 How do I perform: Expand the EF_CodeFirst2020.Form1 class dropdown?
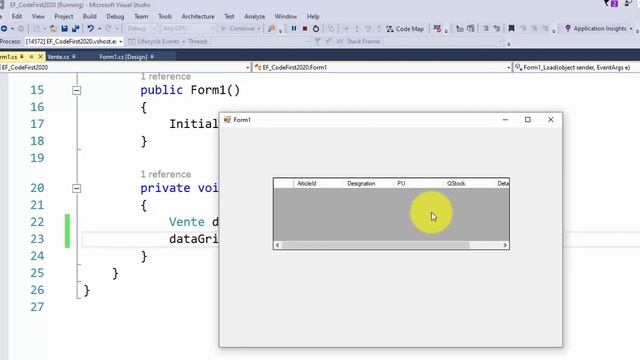509,68
